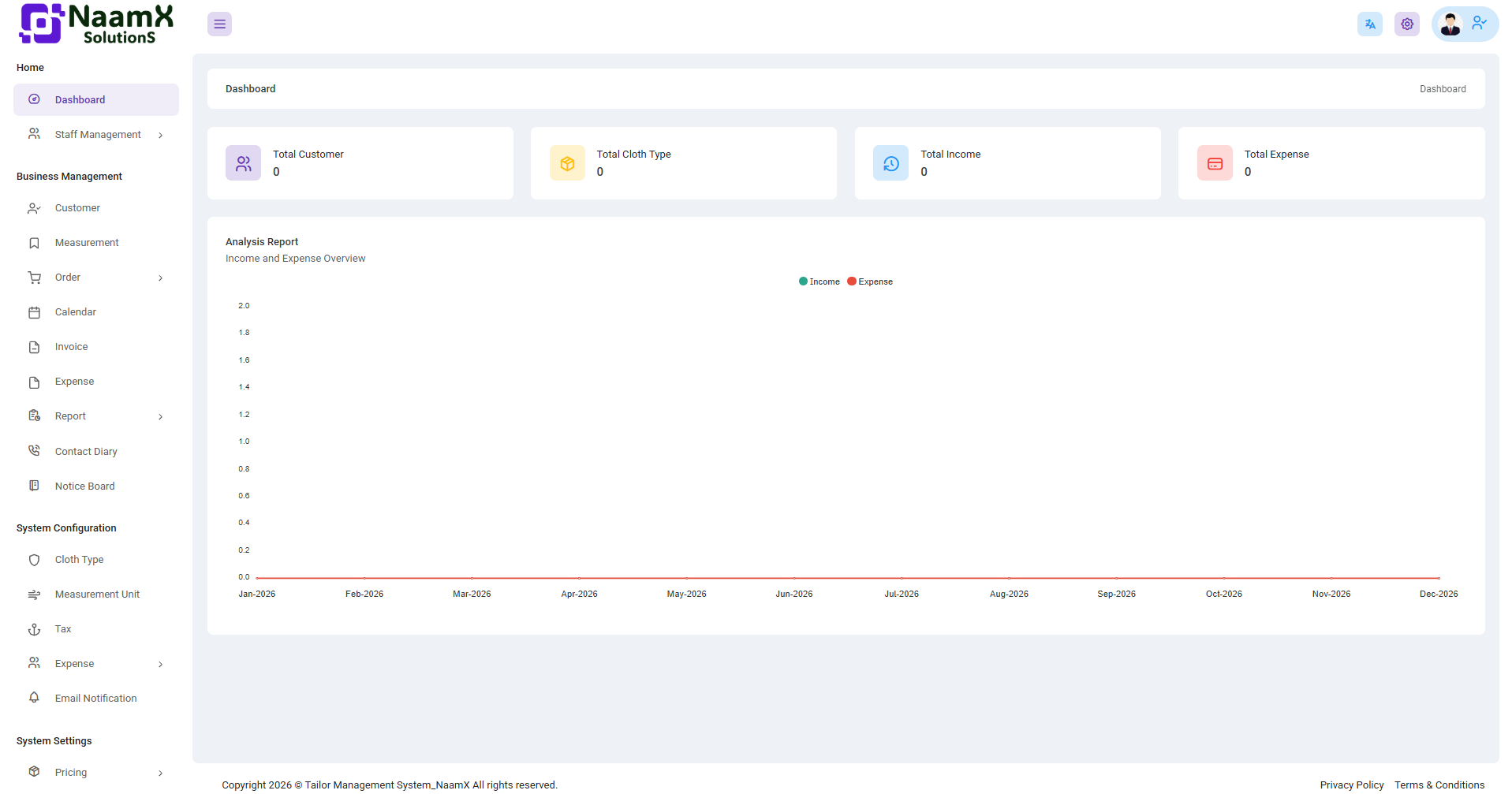Expand the Report submenu chevron
The image size is (1512, 794).
coord(160,417)
